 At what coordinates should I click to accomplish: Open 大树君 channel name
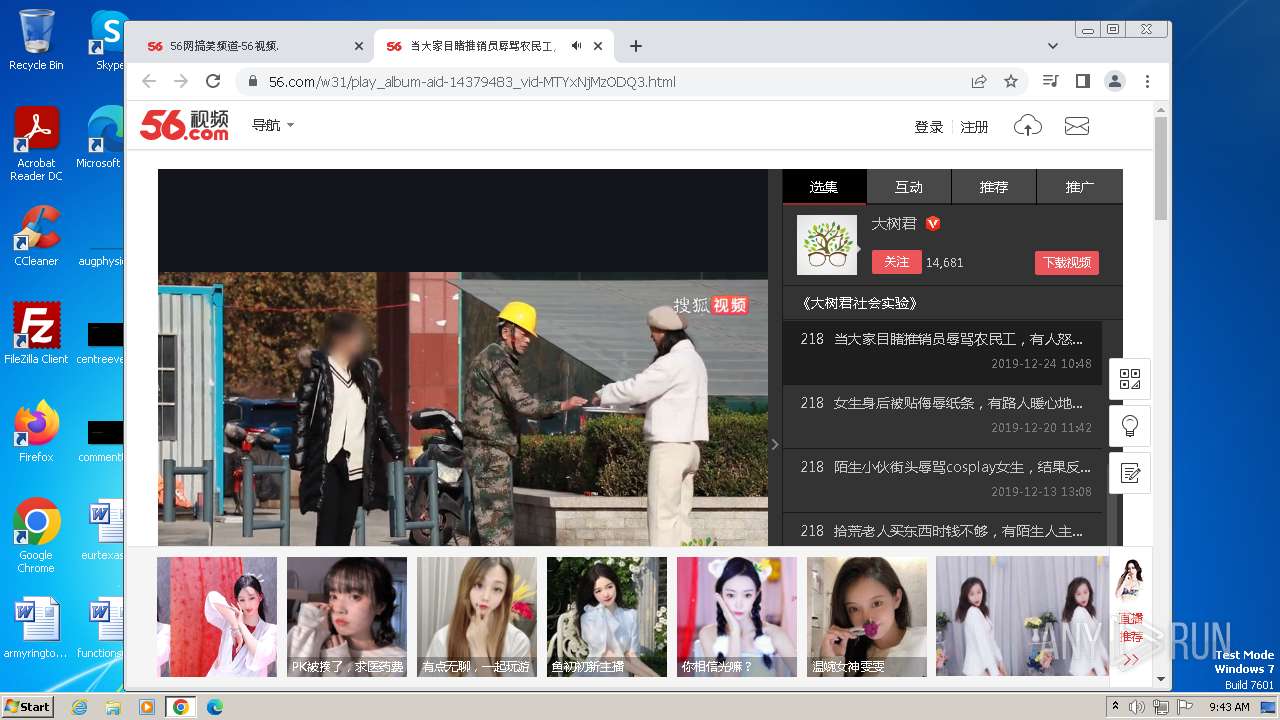894,224
